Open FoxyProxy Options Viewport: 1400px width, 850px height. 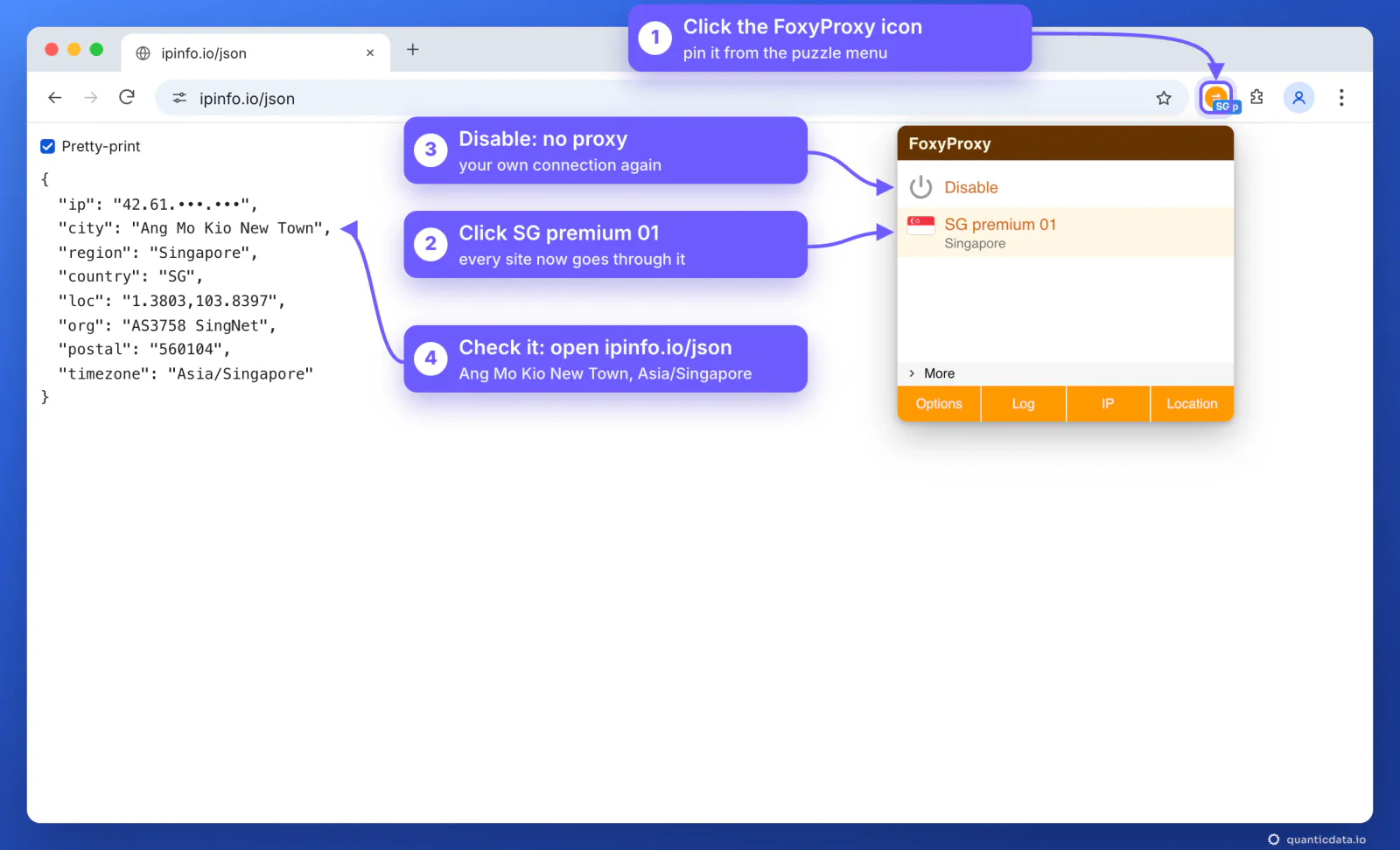pyautogui.click(x=939, y=404)
